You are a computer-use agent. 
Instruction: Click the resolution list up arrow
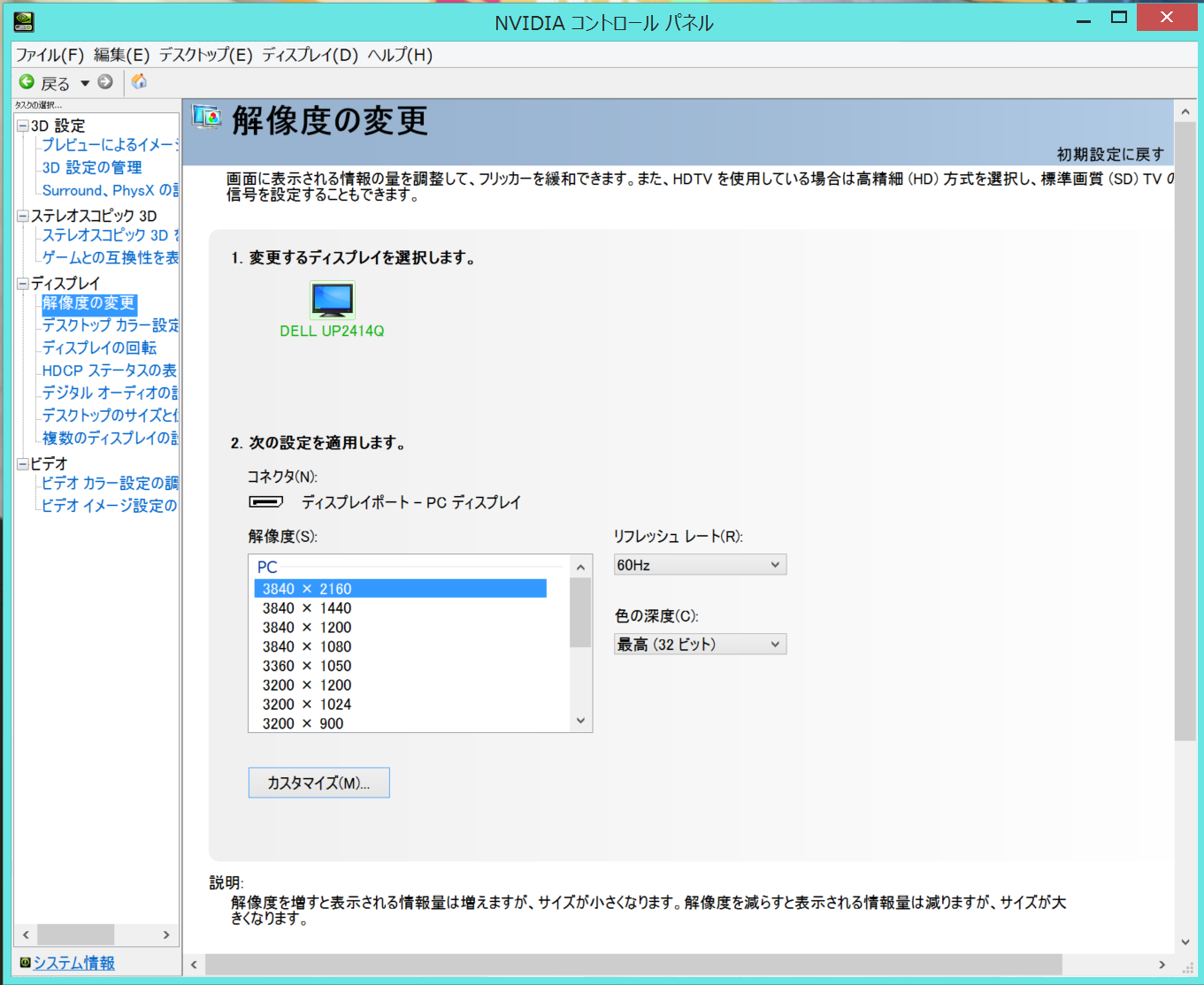pos(580,567)
